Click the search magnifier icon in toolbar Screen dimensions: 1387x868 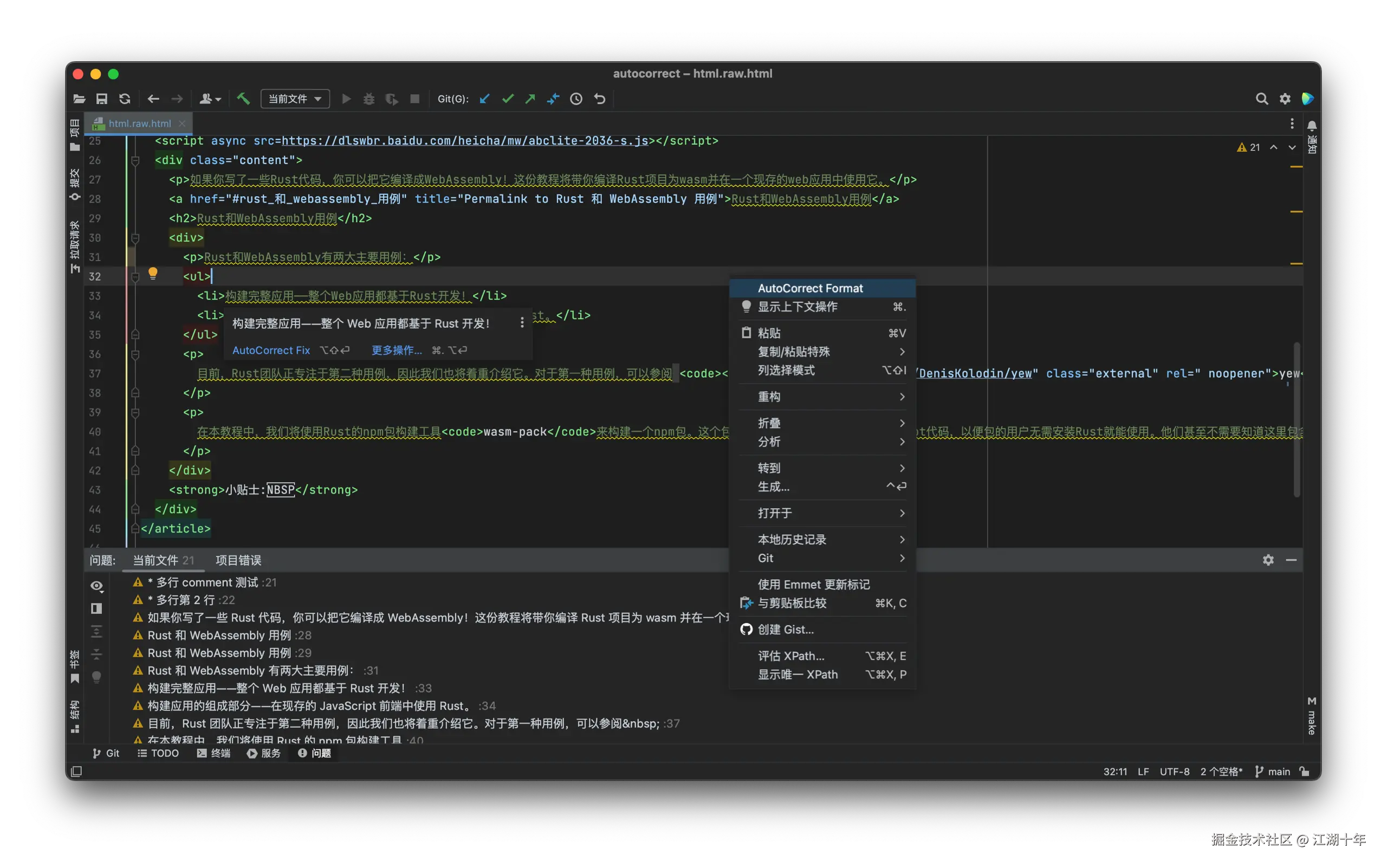(1261, 99)
